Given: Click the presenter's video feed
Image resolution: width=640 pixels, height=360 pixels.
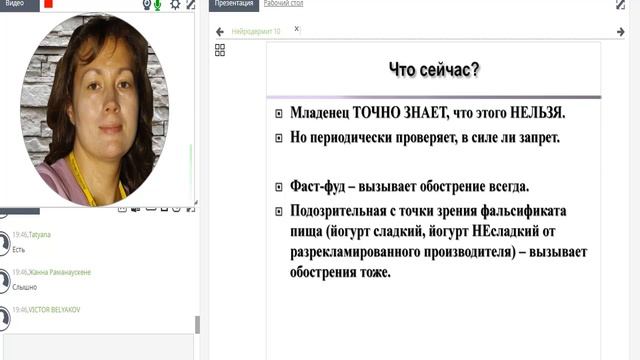Looking at the screenshot, I should point(95,109).
